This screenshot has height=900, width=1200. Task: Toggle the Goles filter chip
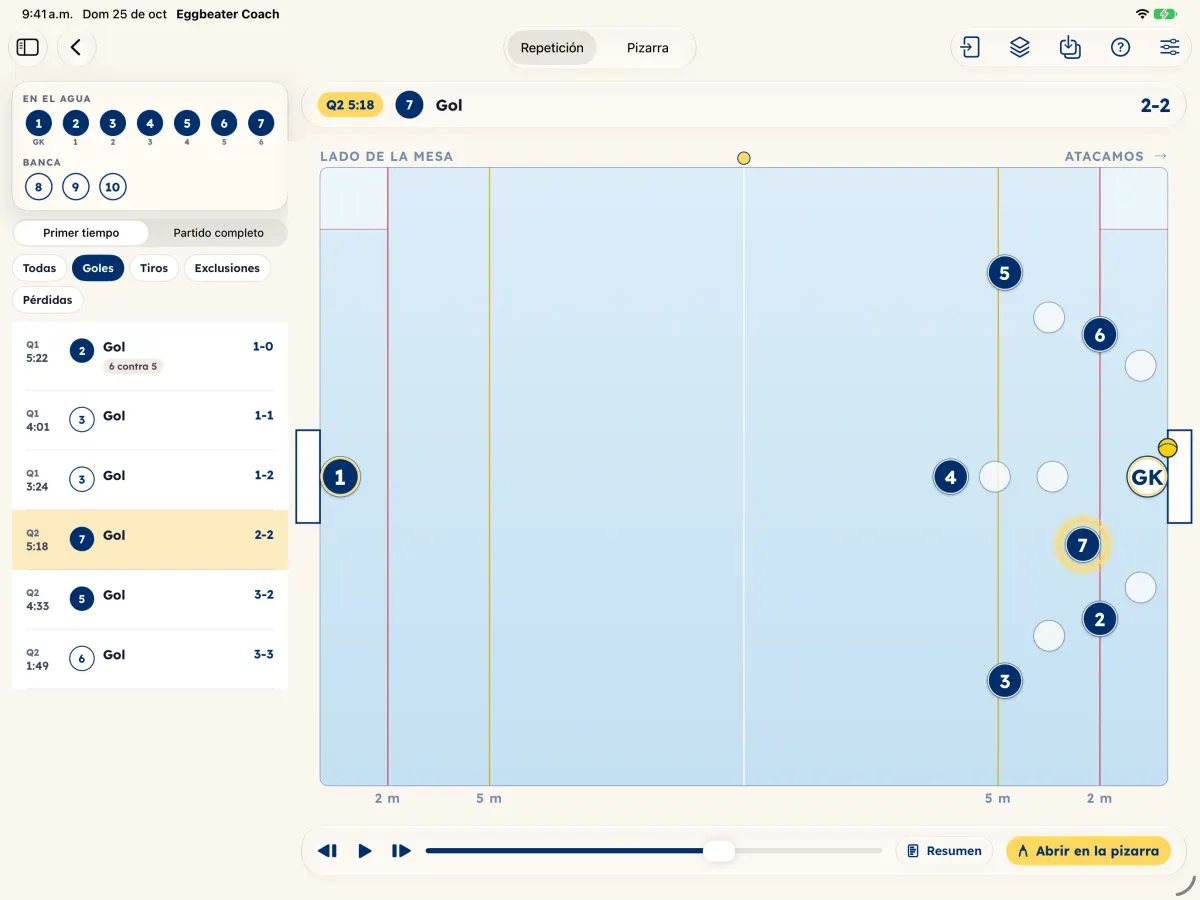(98, 268)
